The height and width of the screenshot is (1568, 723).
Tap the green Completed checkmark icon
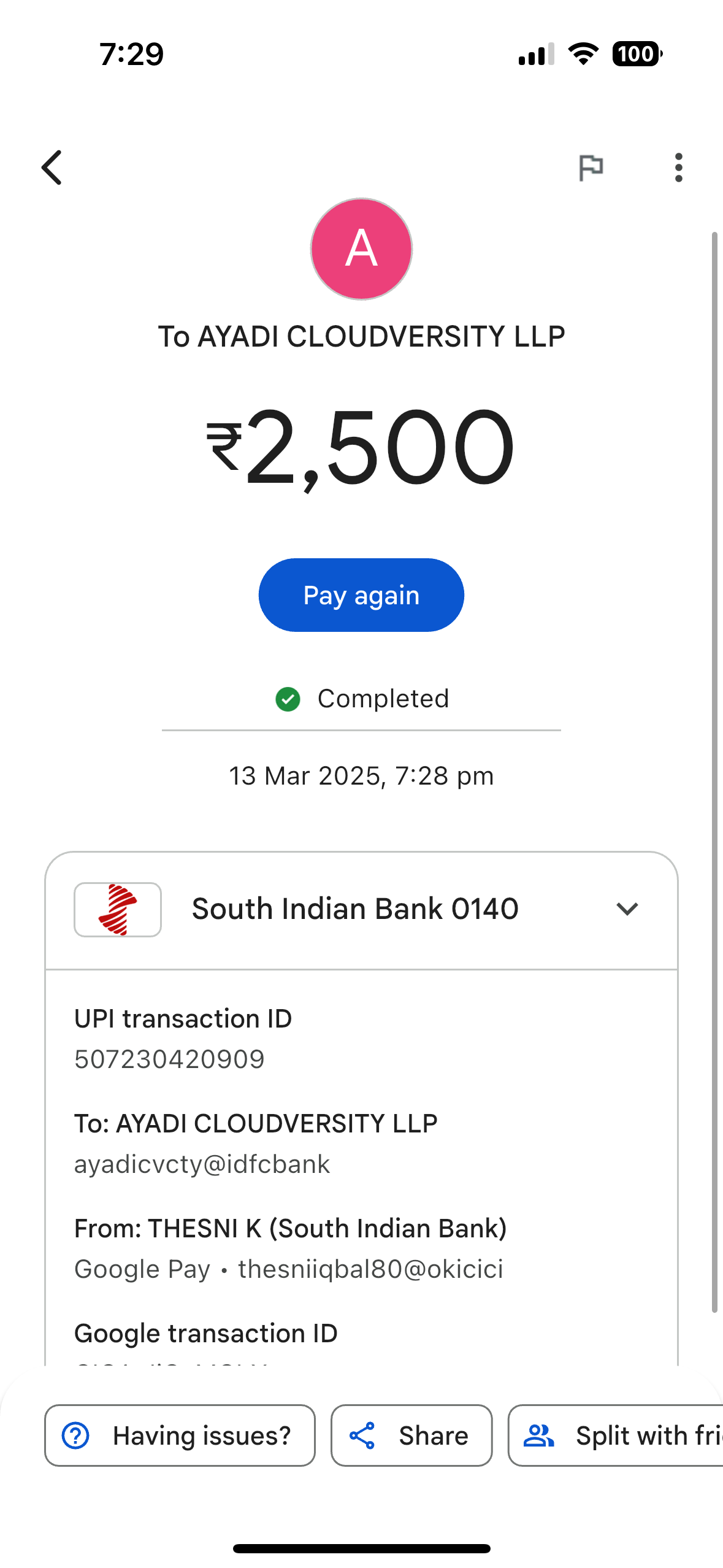pos(288,699)
